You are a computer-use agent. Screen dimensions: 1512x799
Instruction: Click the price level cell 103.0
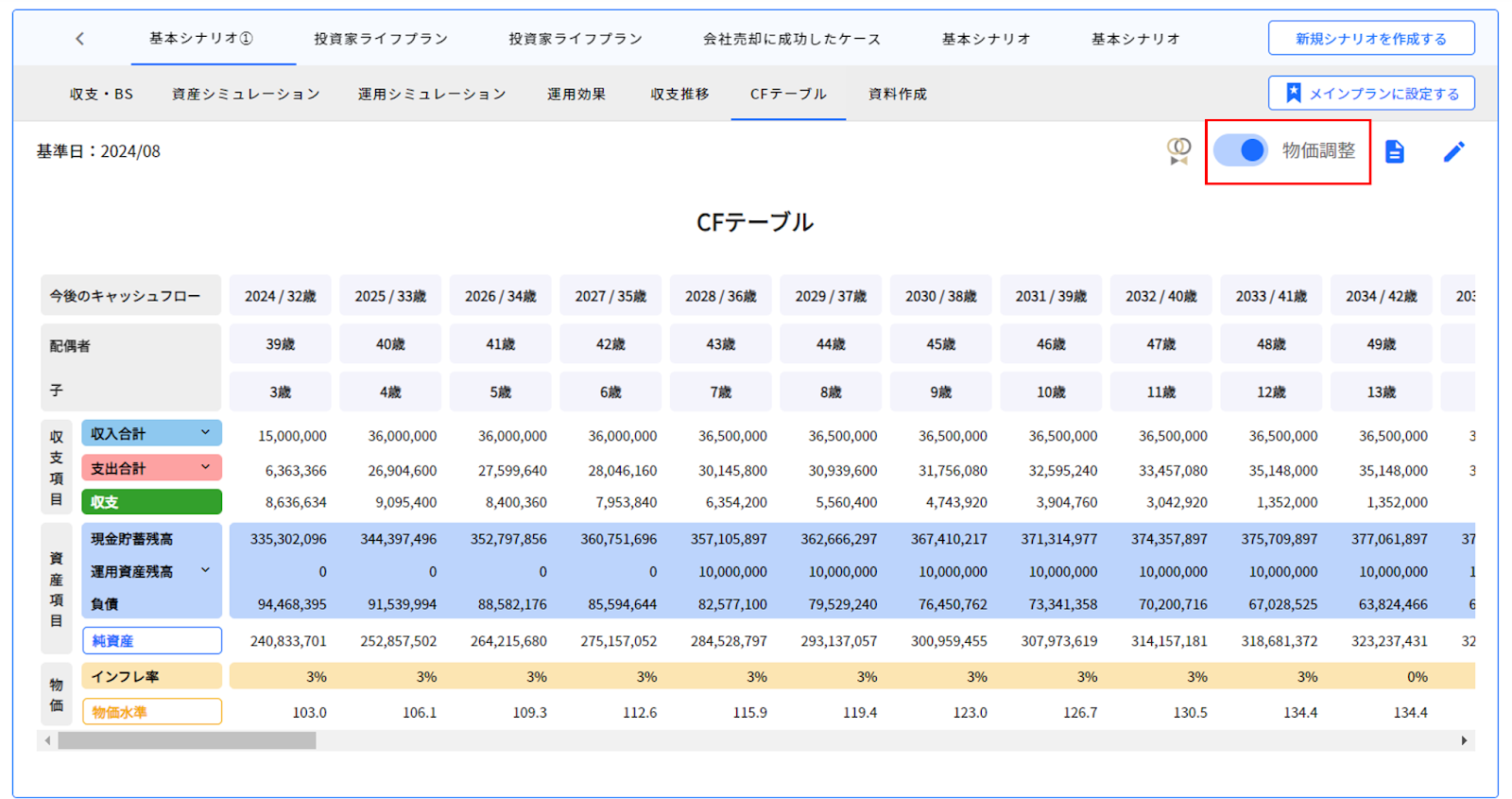tap(309, 712)
